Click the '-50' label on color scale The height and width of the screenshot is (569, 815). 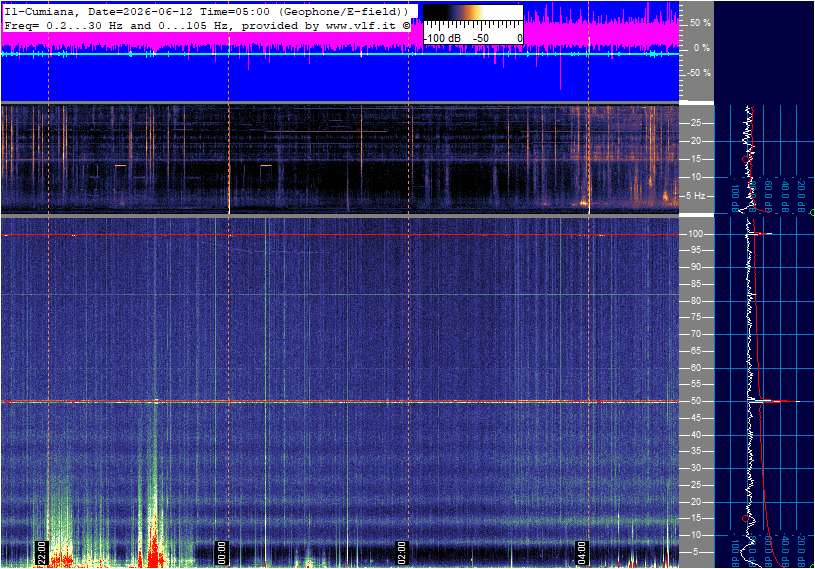tap(480, 38)
